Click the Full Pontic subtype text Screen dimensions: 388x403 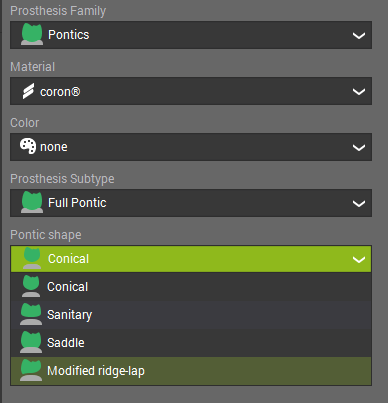click(x=77, y=203)
